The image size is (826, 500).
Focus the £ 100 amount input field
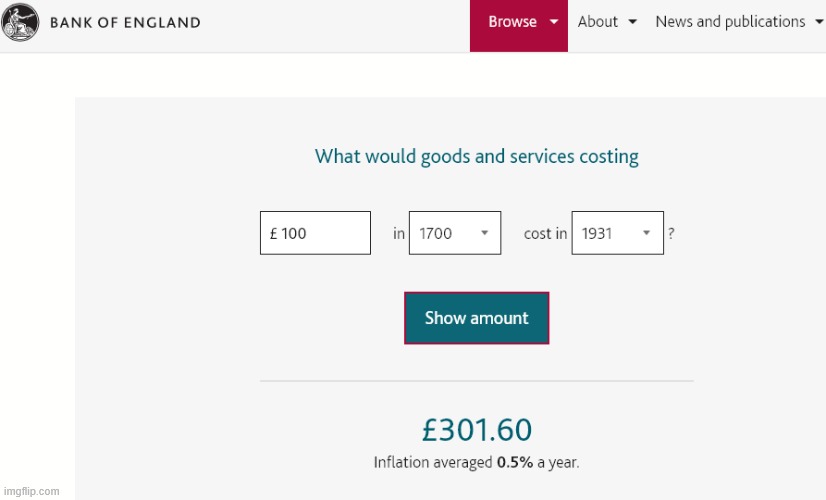click(x=315, y=233)
